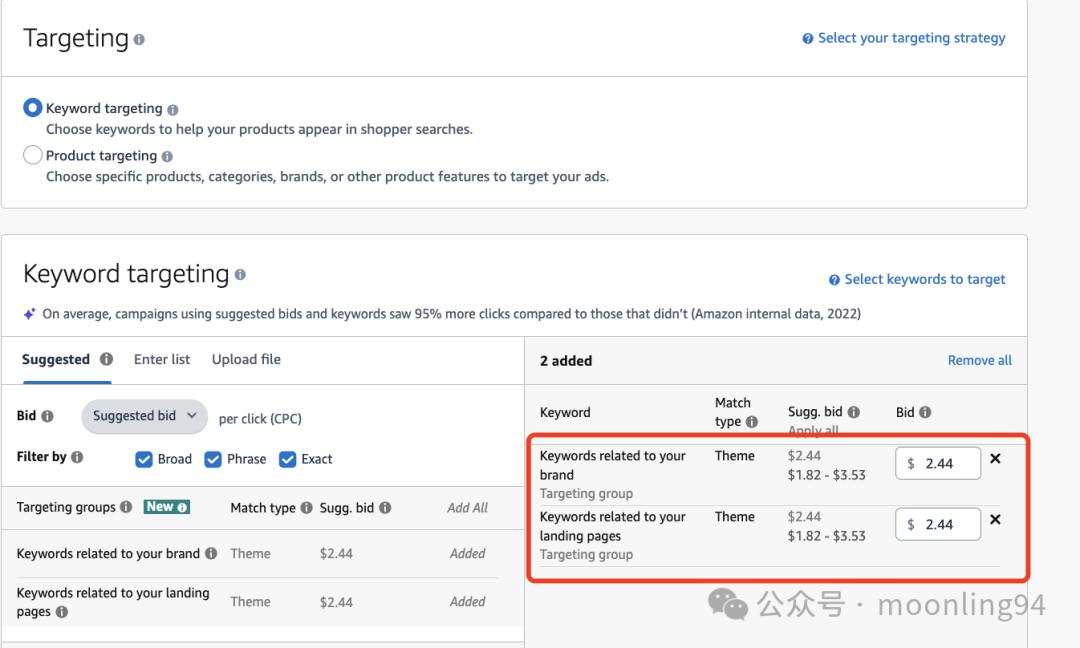Click info icon next to Match type in added list

click(x=752, y=422)
